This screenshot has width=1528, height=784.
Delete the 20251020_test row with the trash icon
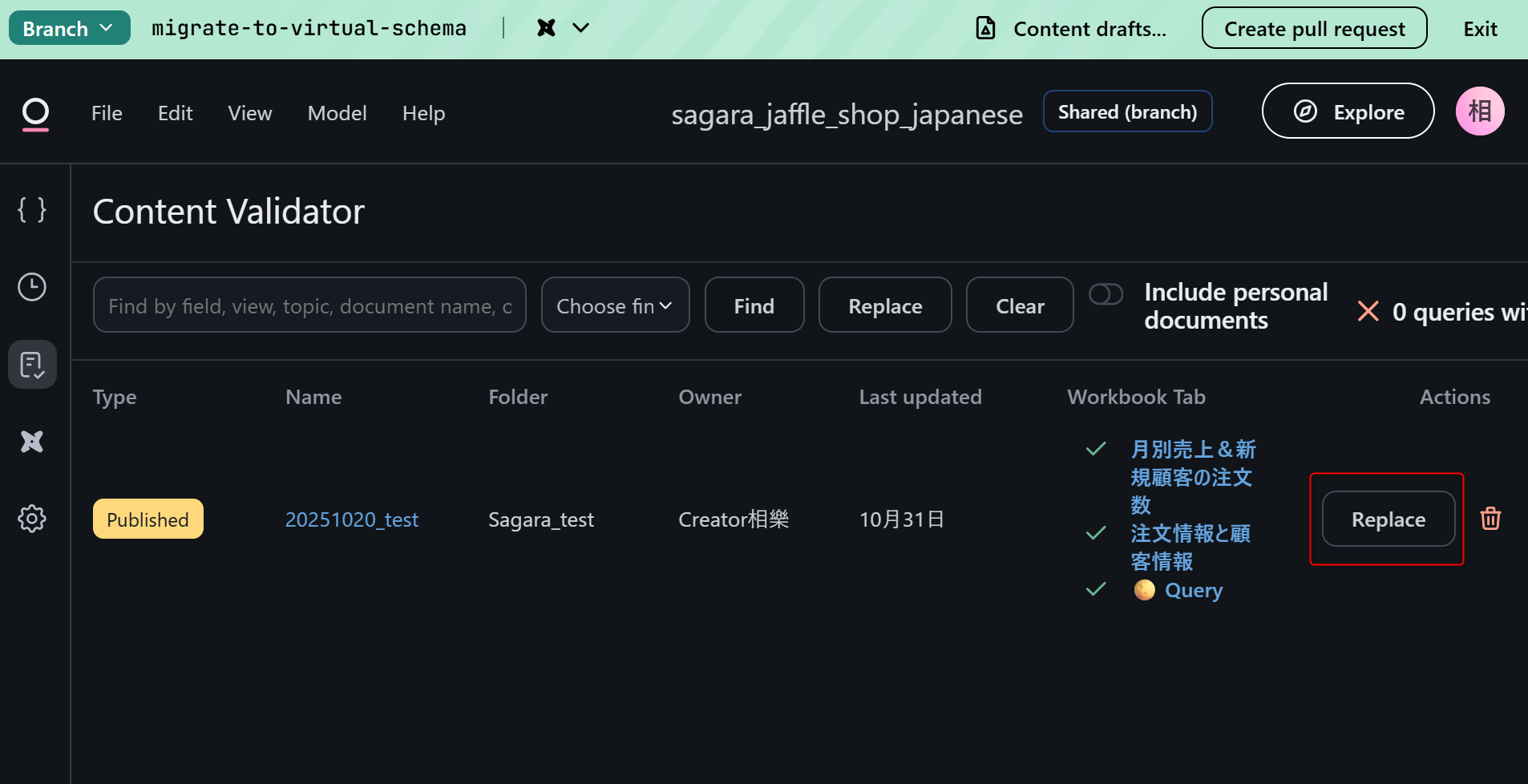point(1490,519)
